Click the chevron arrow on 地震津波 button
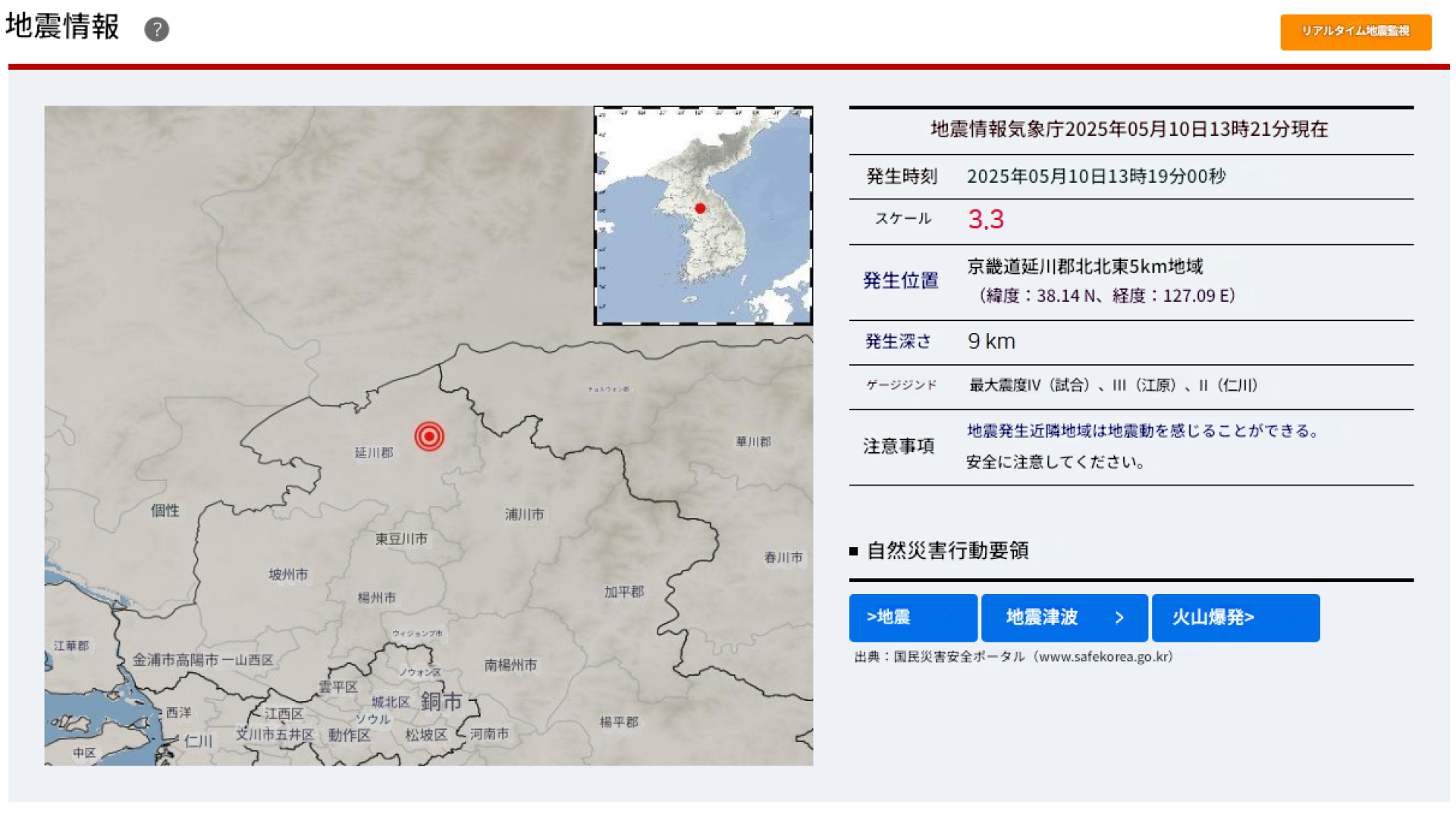 1119,618
